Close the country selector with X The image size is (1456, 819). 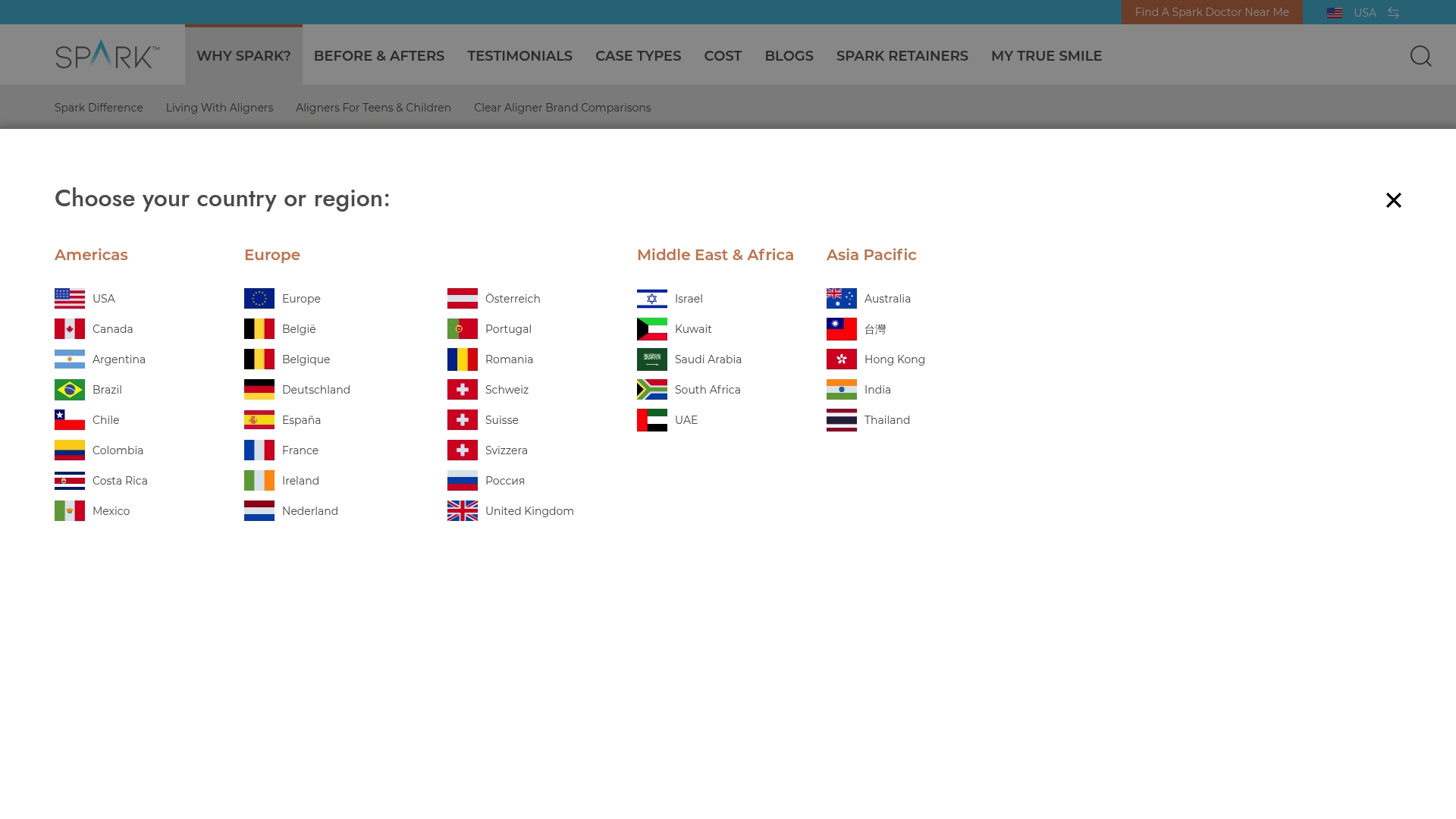tap(1394, 200)
